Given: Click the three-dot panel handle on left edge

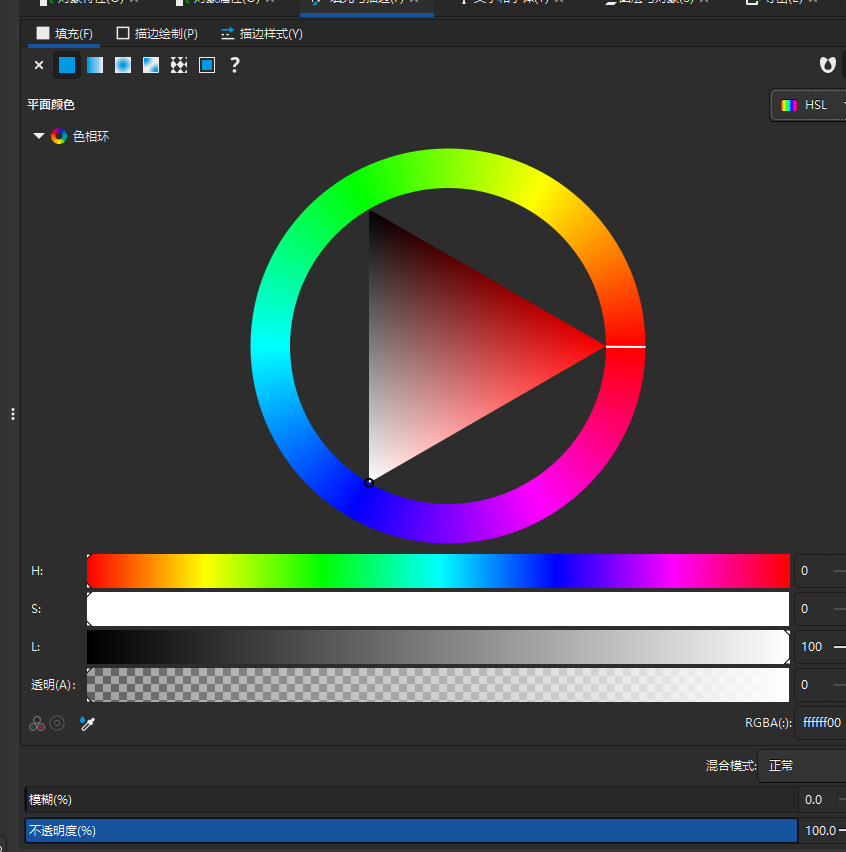Looking at the screenshot, I should [12, 414].
